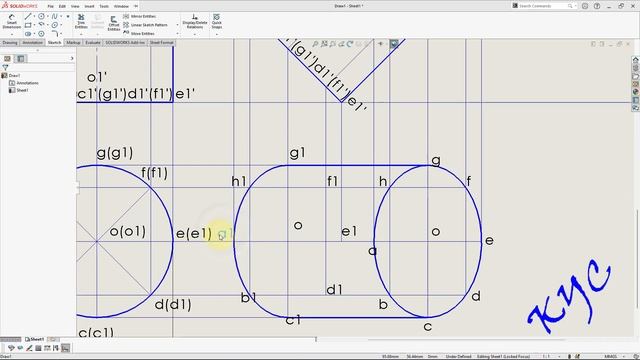
Task: Switch to the Markup tab
Action: 73,42
